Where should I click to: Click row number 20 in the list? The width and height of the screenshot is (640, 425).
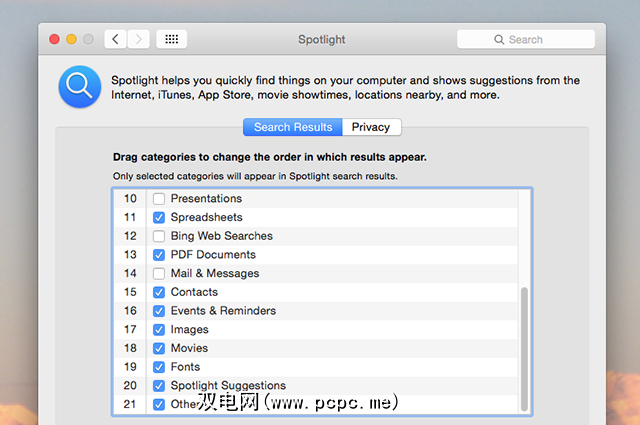coord(130,385)
